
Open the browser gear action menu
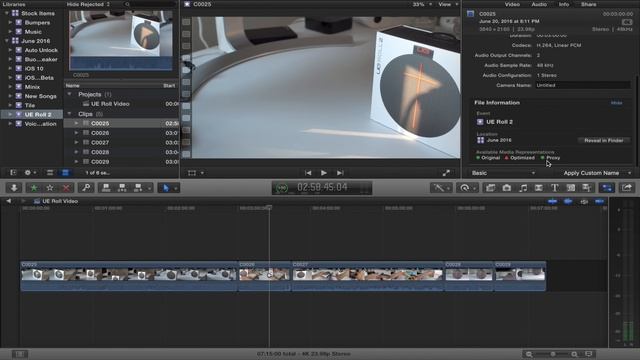[x=30, y=173]
